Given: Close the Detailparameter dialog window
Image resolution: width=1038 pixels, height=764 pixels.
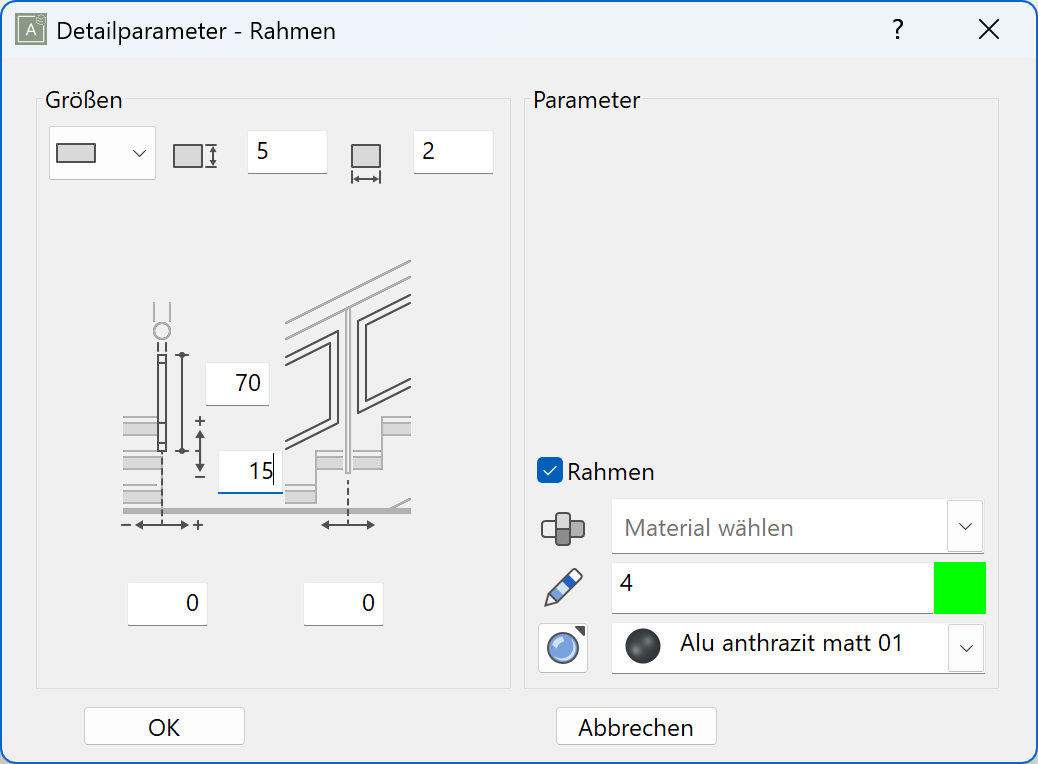Looking at the screenshot, I should coord(989,30).
